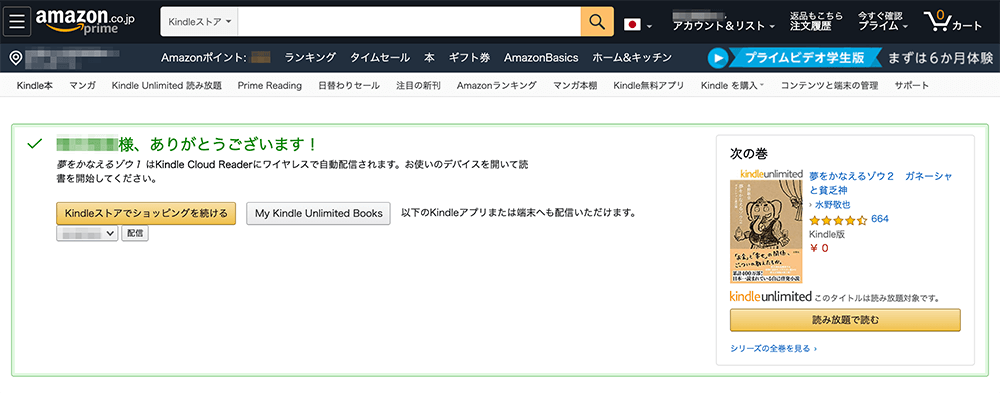Click the プライムビデオ学生版 banner label
This screenshot has height=393, width=1000.
click(x=805, y=58)
